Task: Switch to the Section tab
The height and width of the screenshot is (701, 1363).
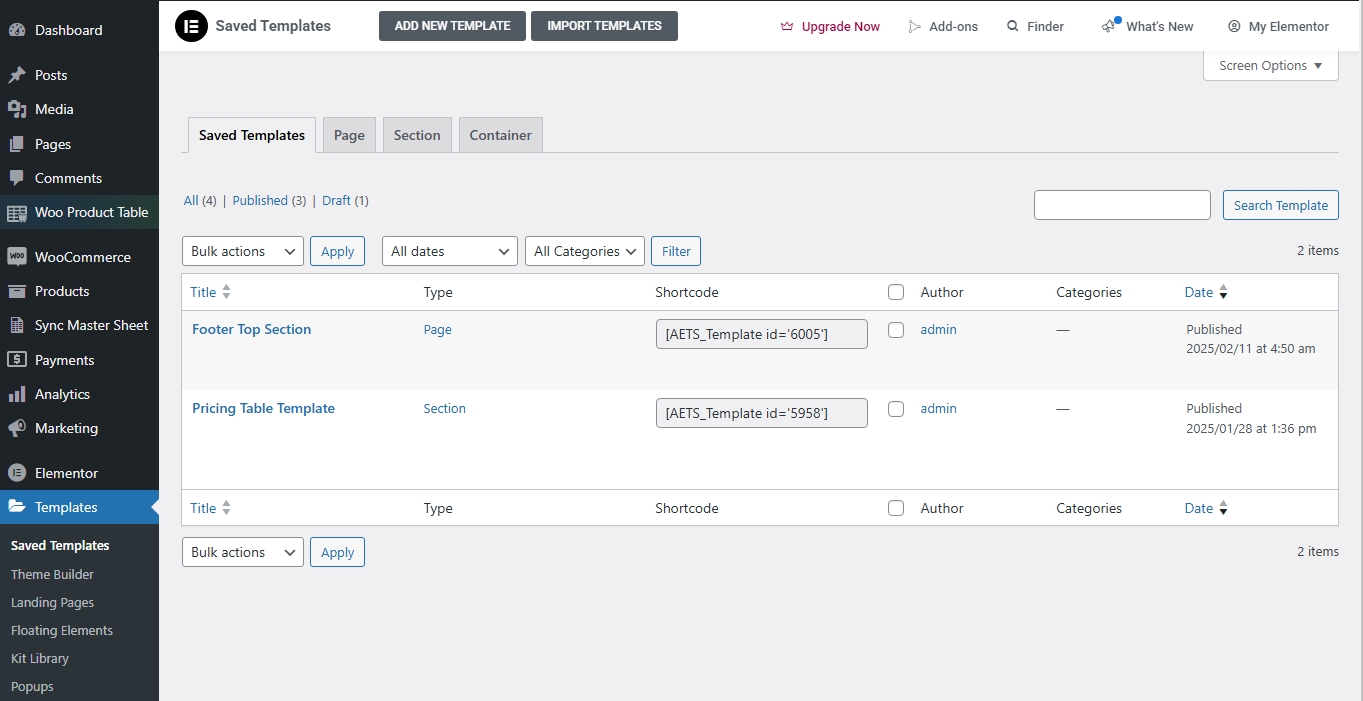Action: pyautogui.click(x=417, y=135)
